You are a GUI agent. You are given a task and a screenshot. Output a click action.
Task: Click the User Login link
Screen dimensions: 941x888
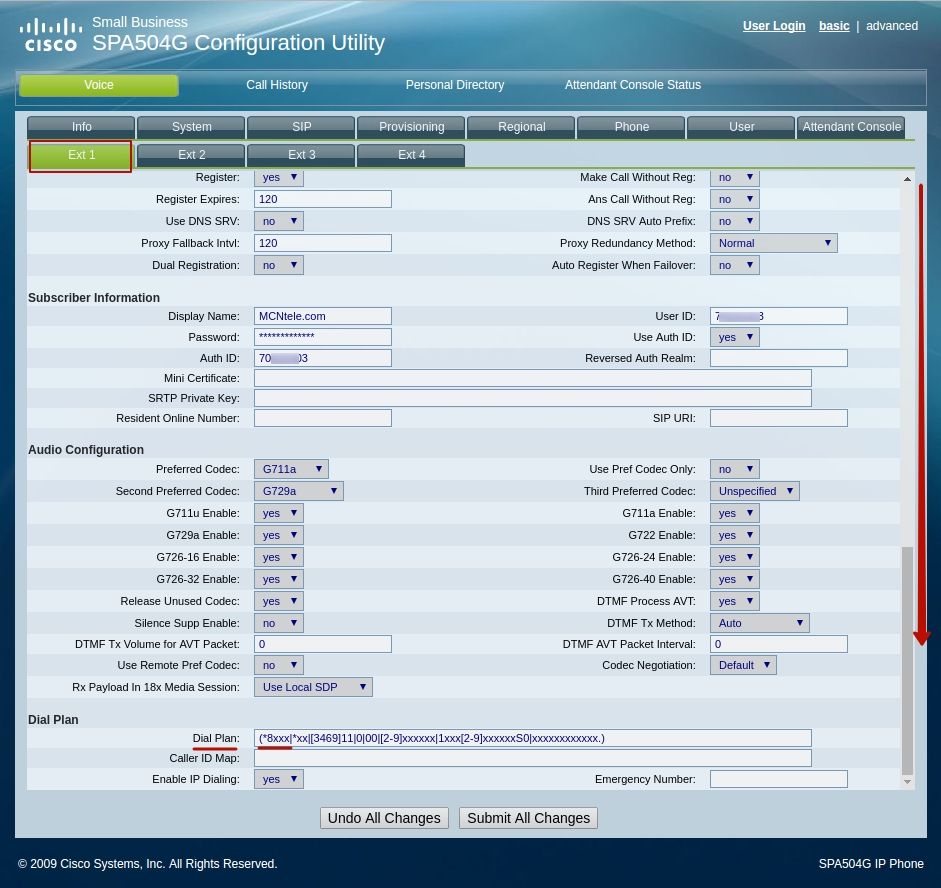[x=774, y=26]
